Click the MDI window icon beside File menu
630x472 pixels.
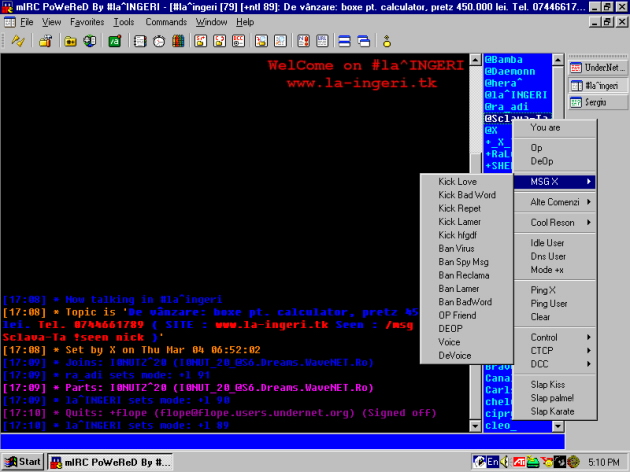coord(10,22)
